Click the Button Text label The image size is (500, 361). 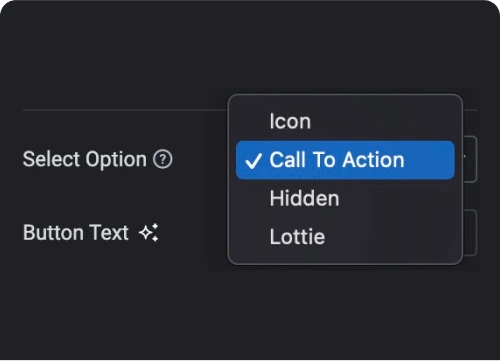(x=76, y=233)
